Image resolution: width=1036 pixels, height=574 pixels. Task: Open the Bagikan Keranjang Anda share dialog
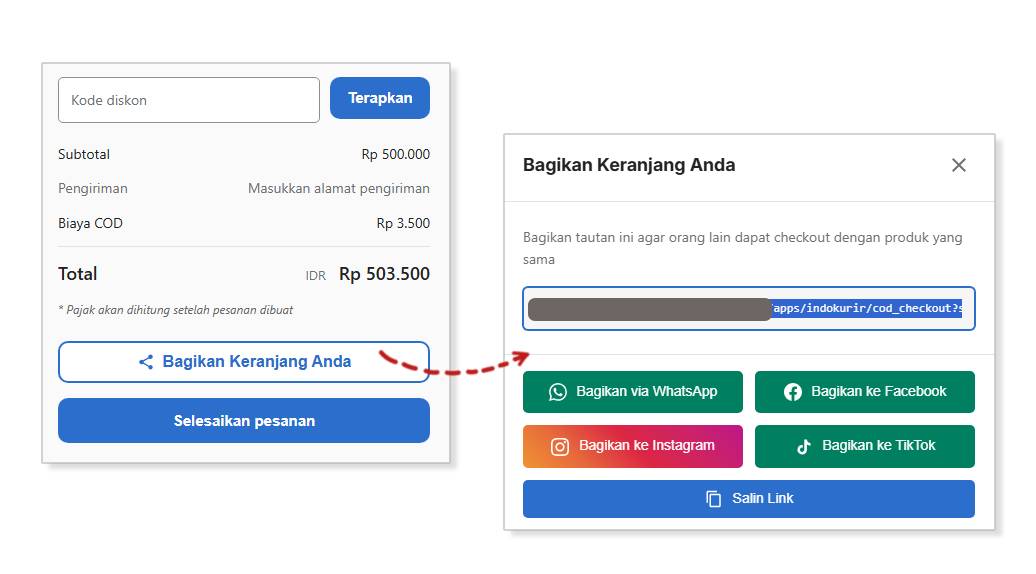pos(244,362)
